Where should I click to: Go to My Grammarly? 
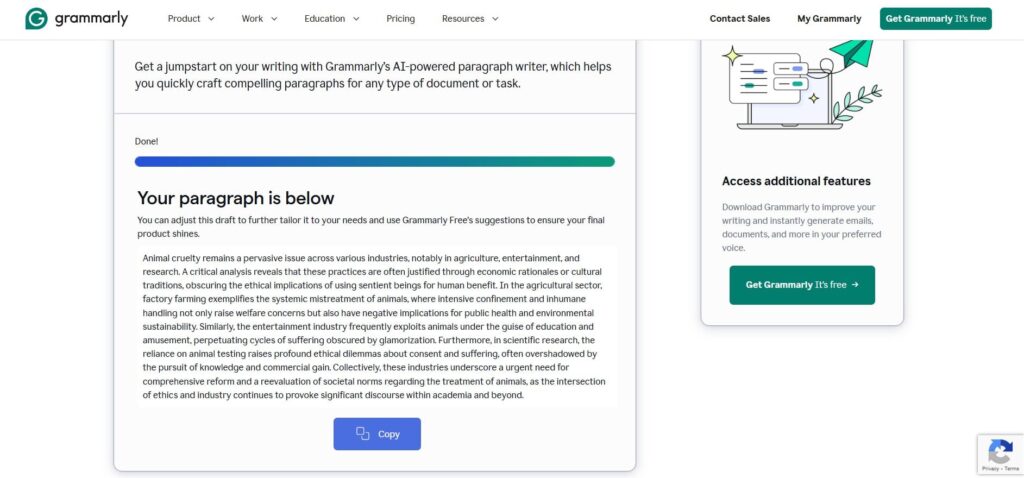pos(829,19)
